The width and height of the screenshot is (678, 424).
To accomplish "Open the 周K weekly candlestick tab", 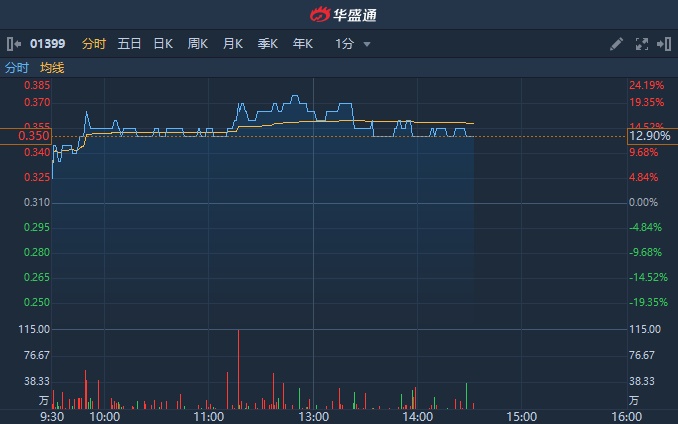I will pyautogui.click(x=198, y=44).
